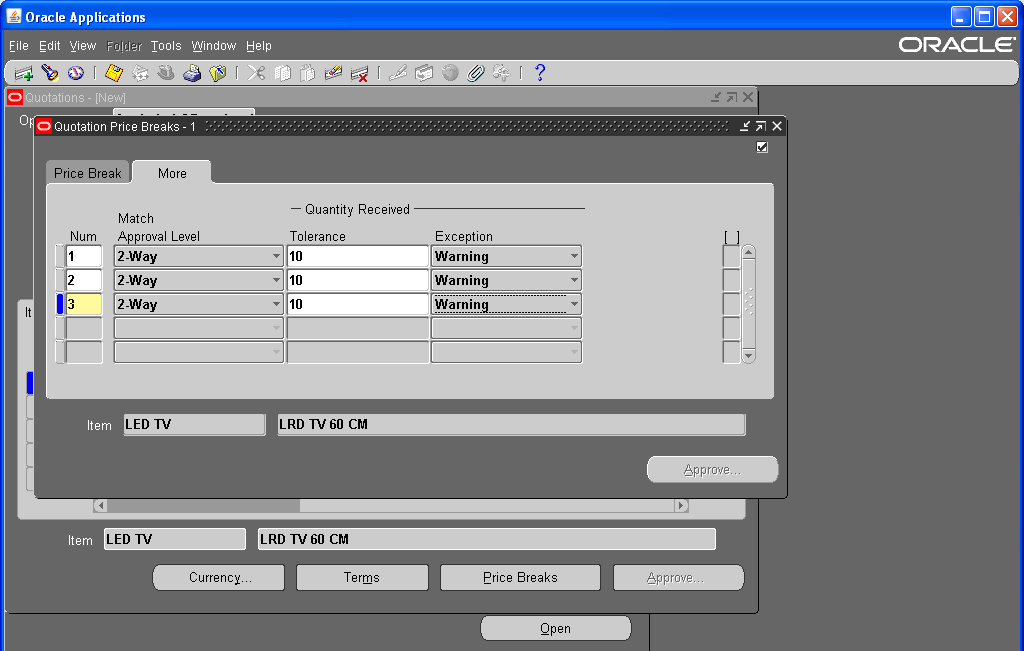The image size is (1024, 651).
Task: Open Exception dropdown in row 2
Action: pos(574,280)
